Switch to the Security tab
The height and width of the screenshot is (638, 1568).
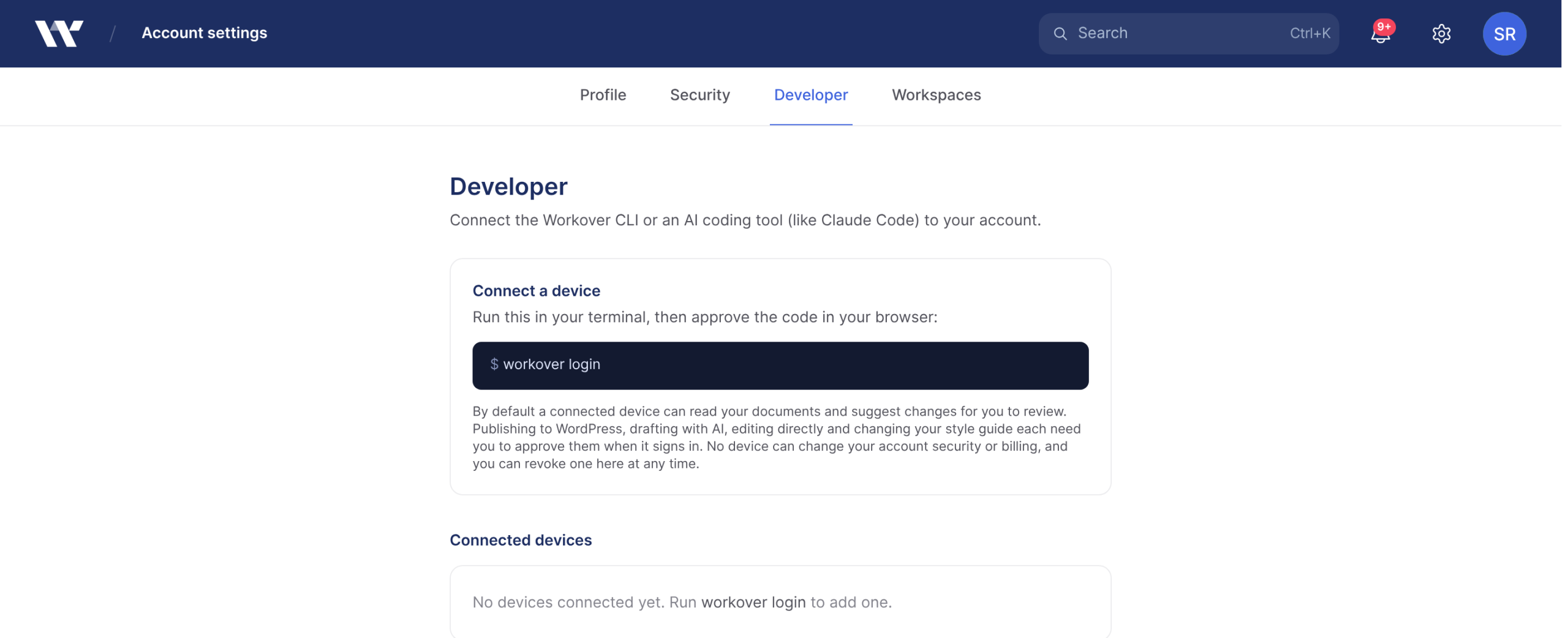pyautogui.click(x=699, y=95)
